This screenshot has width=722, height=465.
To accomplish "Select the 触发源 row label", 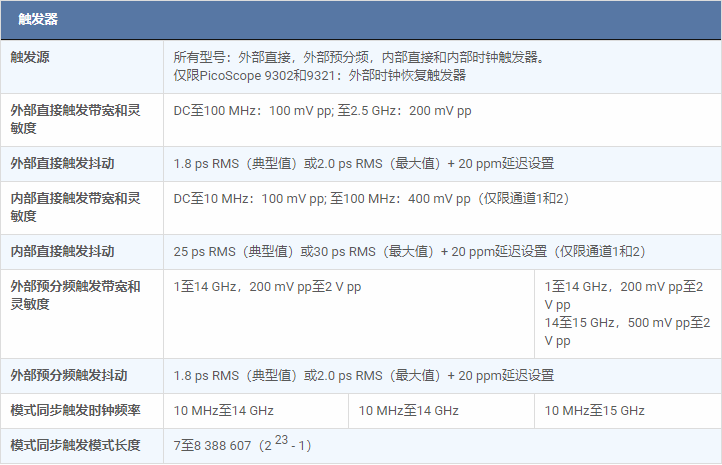I will [x=30, y=57].
